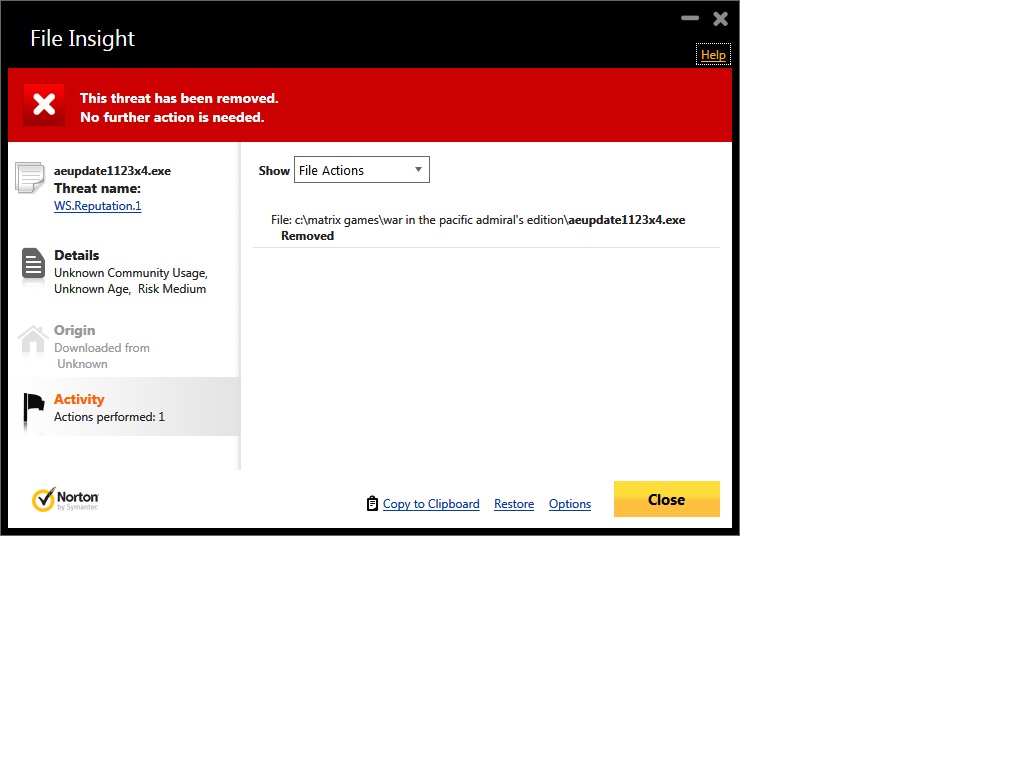The height and width of the screenshot is (777, 1029).
Task: Close File Insight with the top-right X
Action: click(x=721, y=18)
